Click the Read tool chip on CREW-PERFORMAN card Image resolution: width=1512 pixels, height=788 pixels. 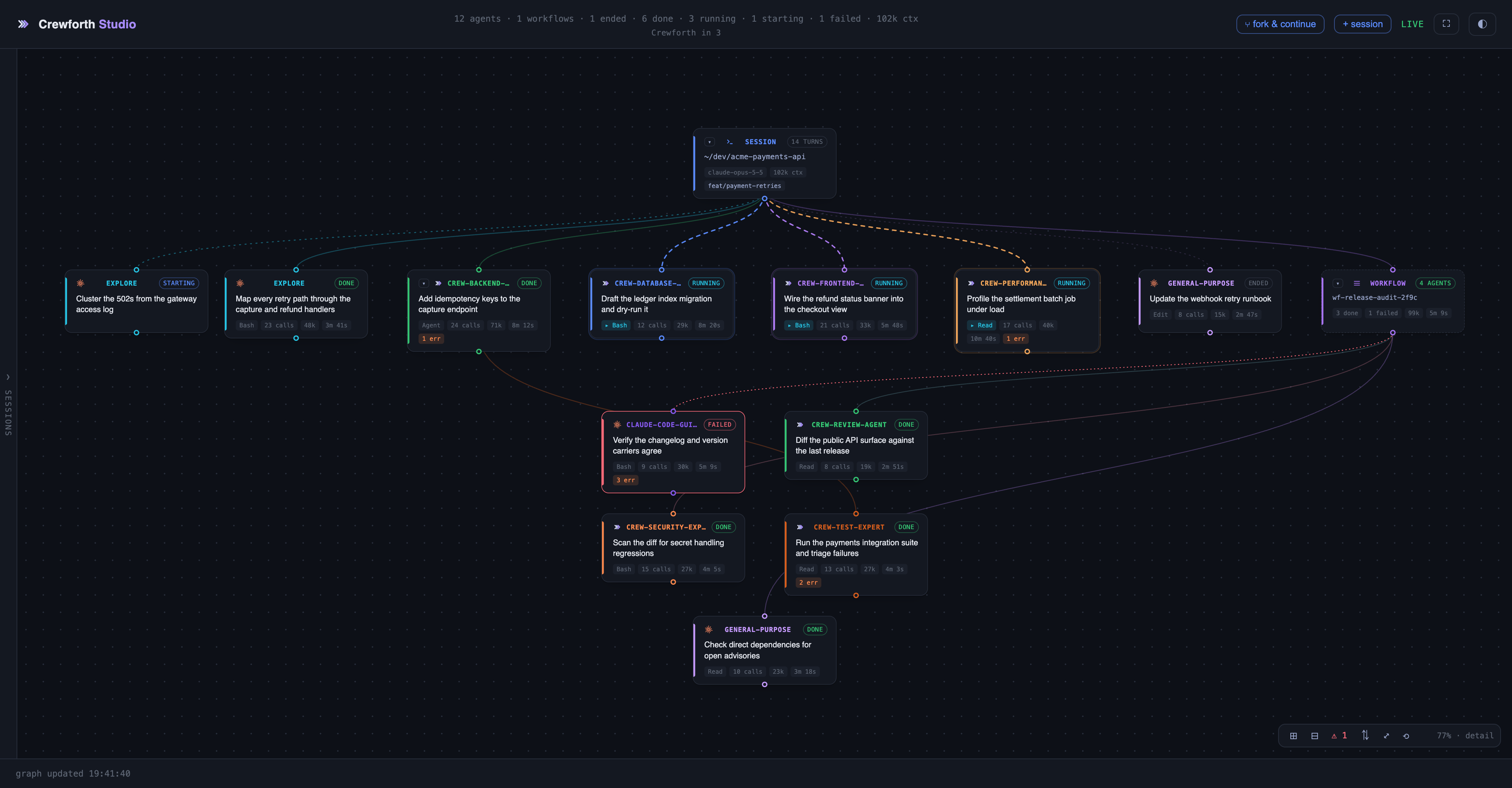click(981, 325)
